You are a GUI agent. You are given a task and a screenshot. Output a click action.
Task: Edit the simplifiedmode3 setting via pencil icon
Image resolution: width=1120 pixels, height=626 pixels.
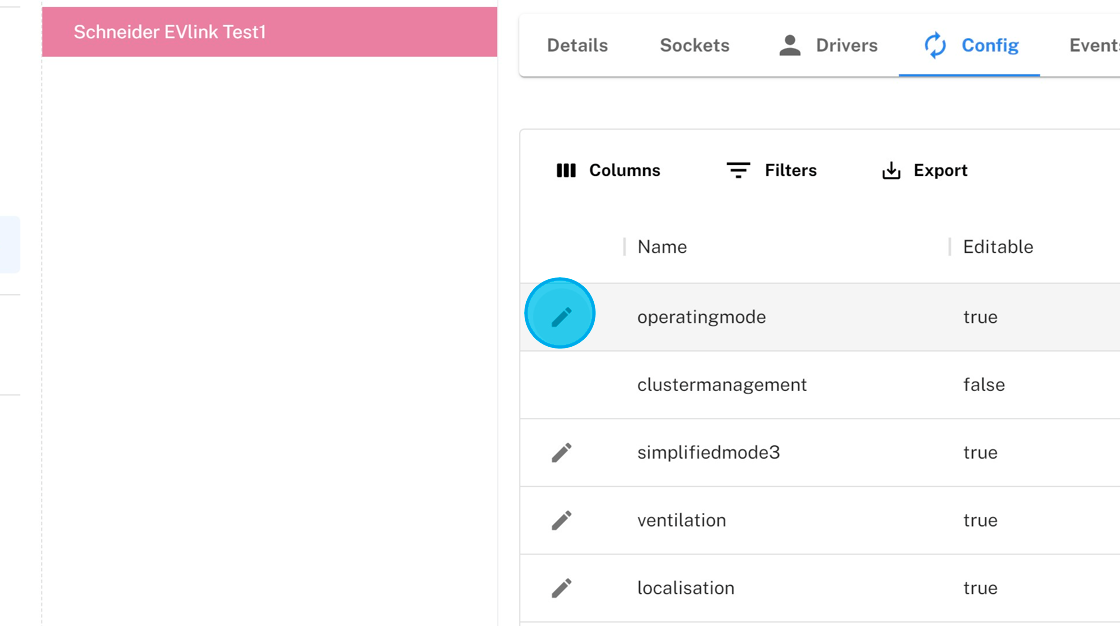561,453
